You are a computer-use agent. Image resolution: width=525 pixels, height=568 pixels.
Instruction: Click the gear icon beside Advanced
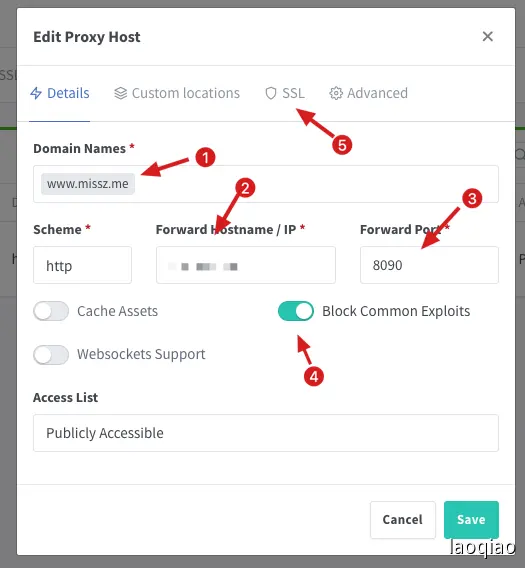click(x=336, y=93)
